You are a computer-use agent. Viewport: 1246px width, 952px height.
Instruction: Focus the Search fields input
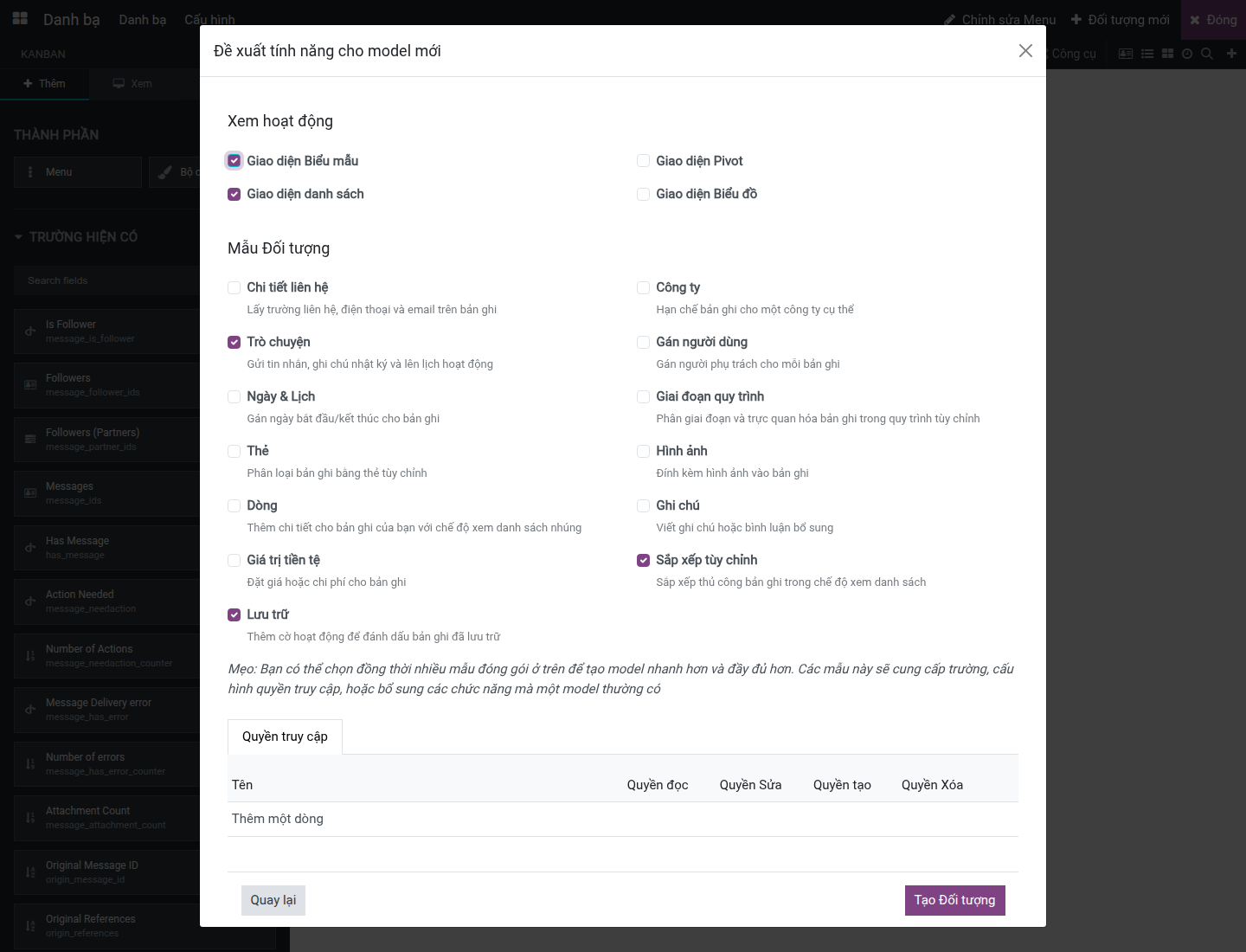tap(107, 280)
